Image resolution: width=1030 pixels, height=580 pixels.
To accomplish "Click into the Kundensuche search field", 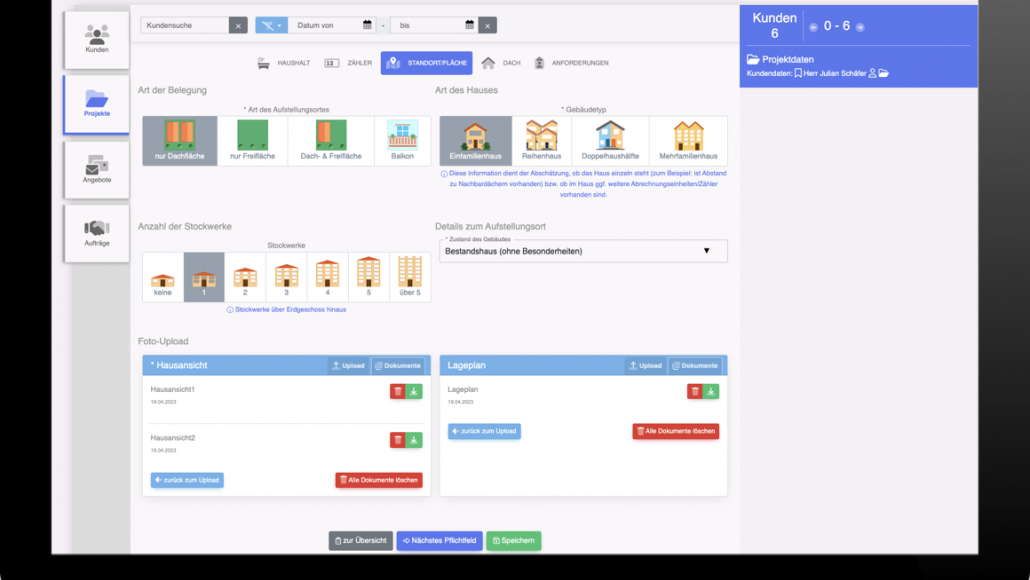I will click(184, 25).
